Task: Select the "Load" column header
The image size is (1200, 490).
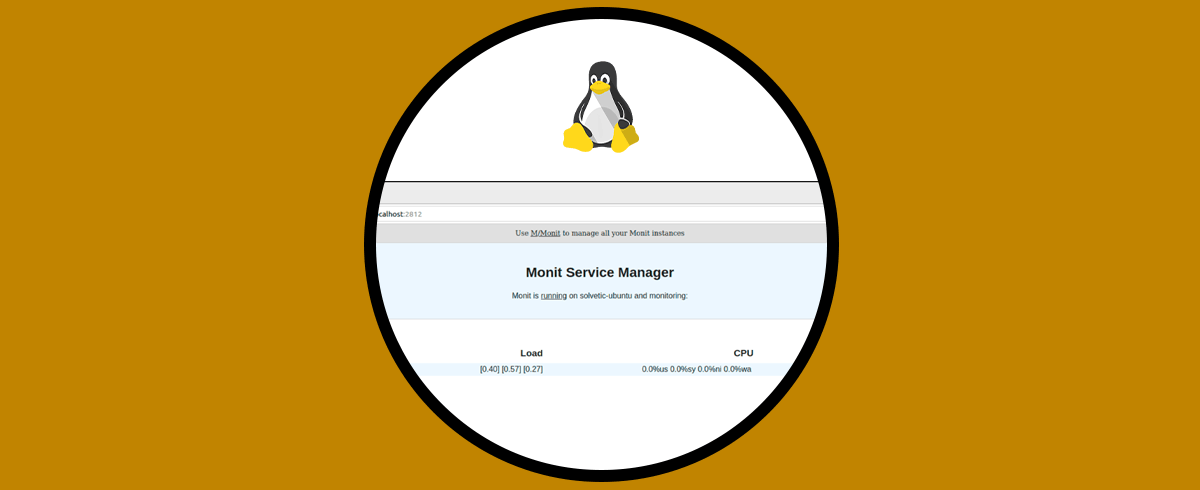Action: (x=531, y=353)
